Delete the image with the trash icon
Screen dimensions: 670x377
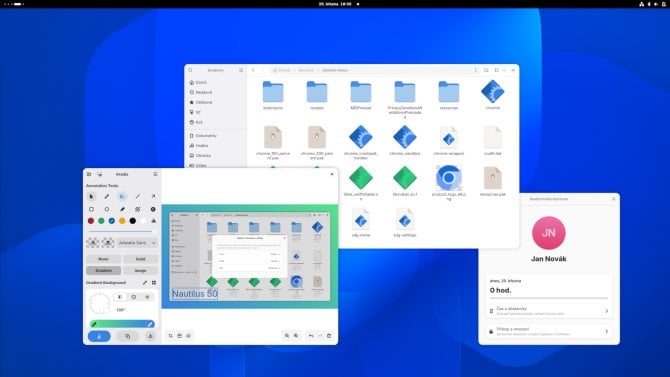coord(329,336)
